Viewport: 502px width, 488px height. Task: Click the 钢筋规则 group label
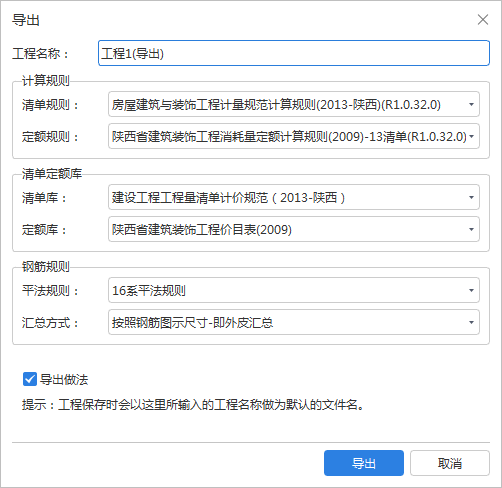coord(46,266)
